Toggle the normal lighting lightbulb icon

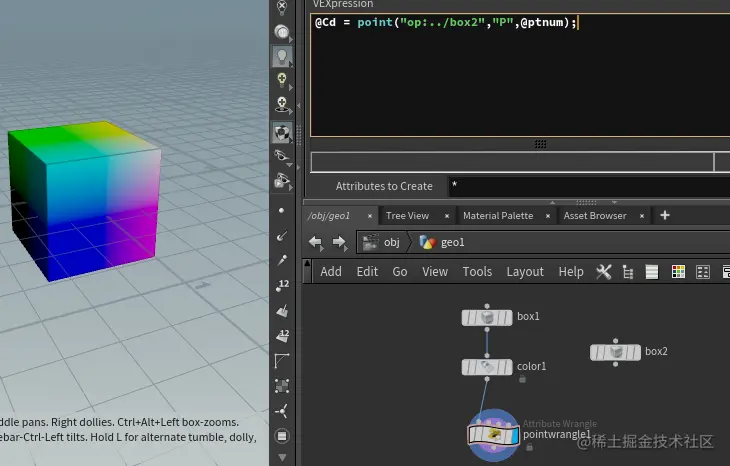point(282,56)
